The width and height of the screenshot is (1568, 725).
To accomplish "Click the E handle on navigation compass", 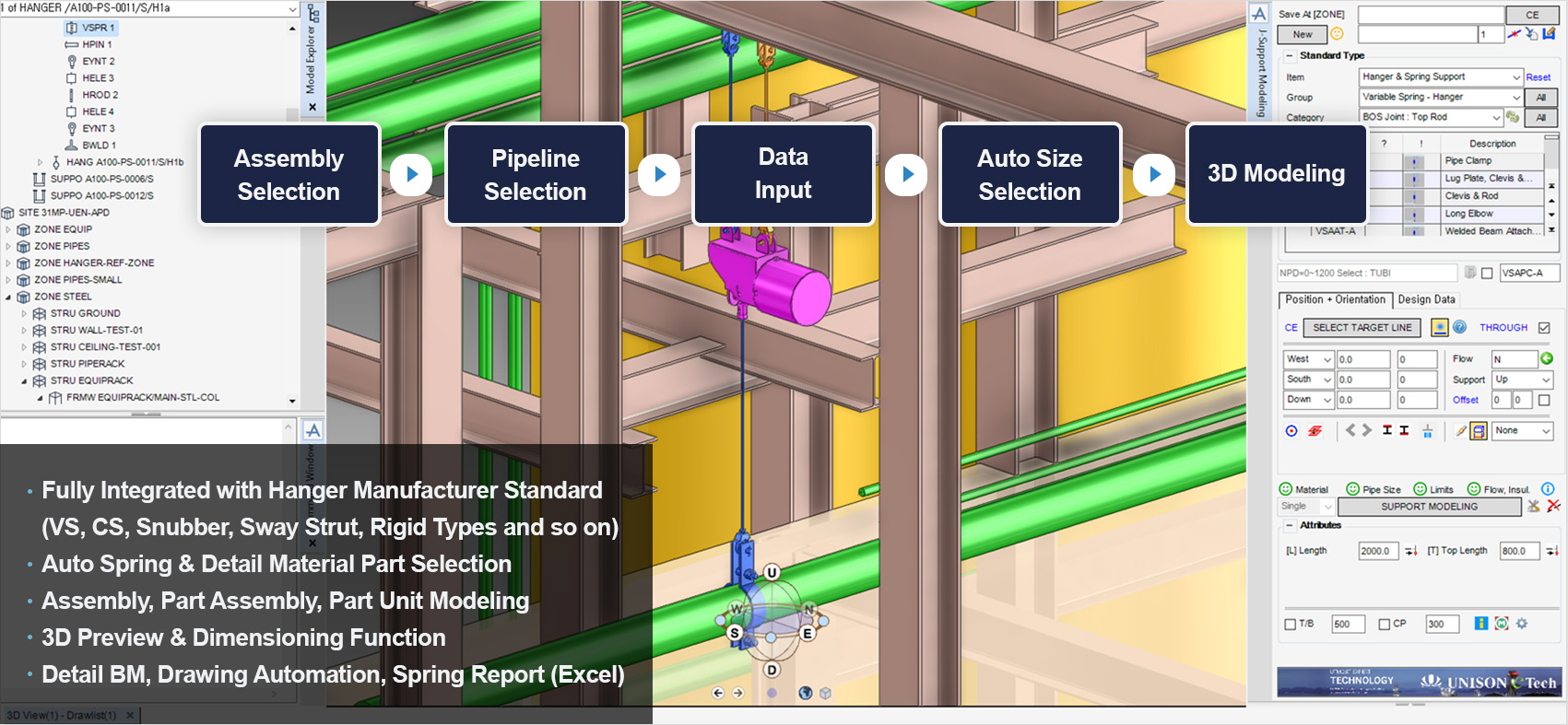I will click(808, 633).
